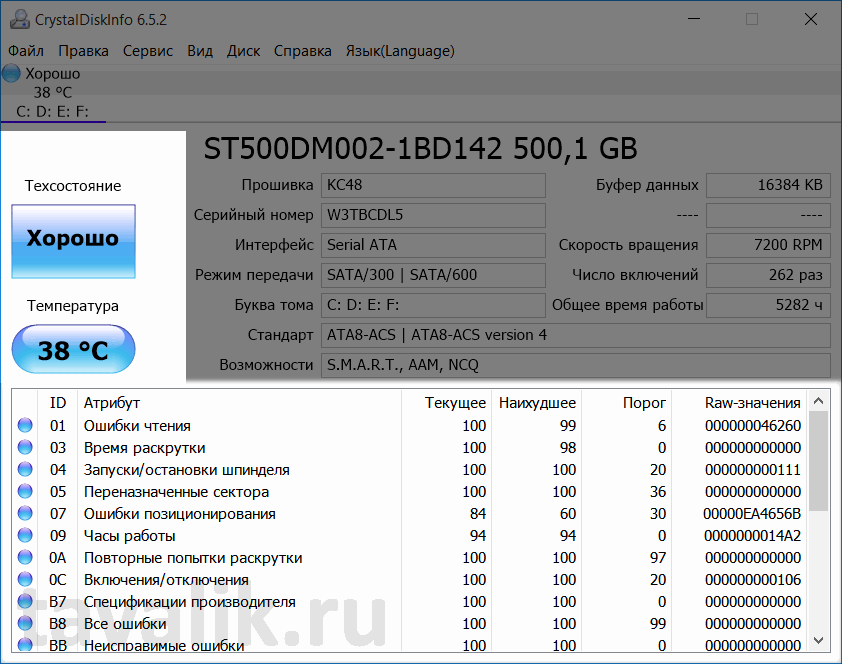Image resolution: width=842 pixels, height=664 pixels.
Task: Click the Температура label above 38 °C
Action: [73, 306]
